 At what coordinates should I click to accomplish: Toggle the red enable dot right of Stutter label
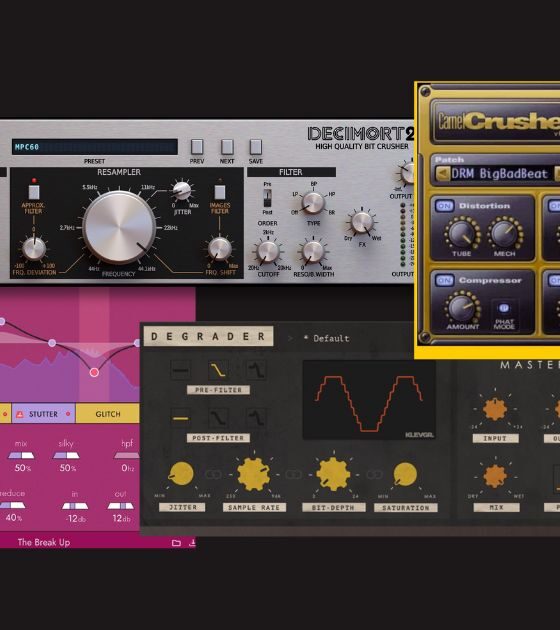coord(68,414)
